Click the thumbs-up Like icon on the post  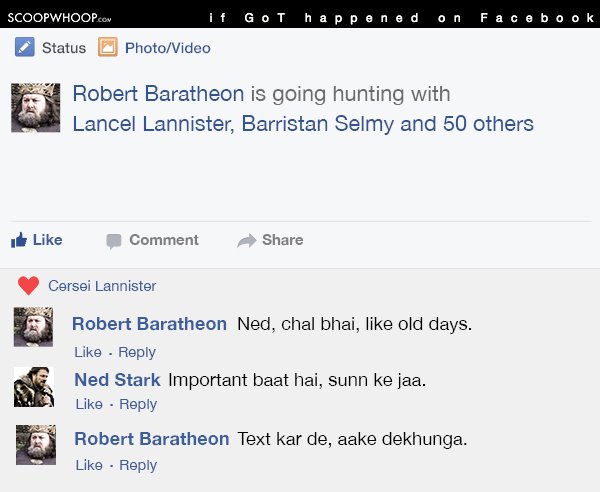point(19,240)
